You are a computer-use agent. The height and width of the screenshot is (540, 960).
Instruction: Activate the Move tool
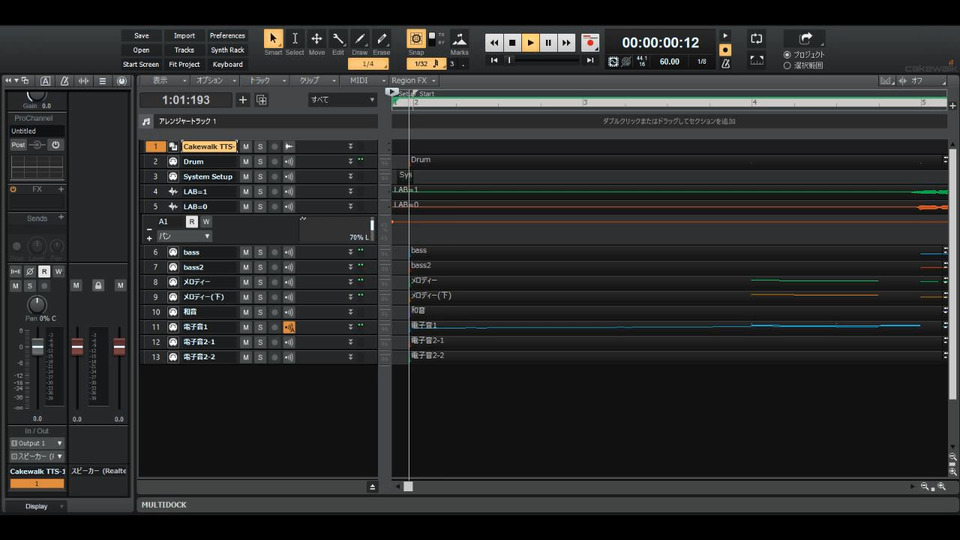[x=316, y=40]
